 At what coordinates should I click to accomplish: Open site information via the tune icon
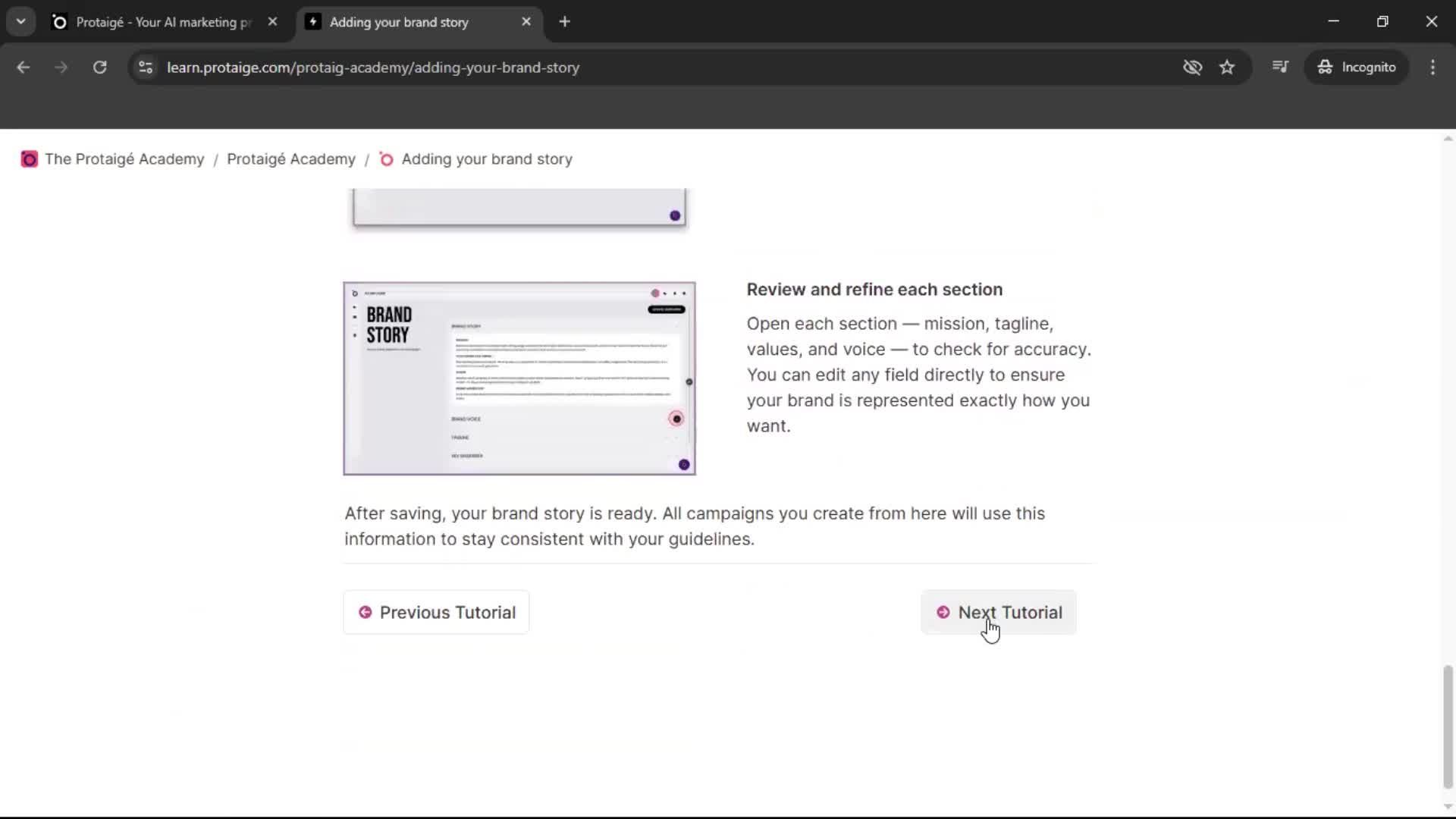[145, 67]
